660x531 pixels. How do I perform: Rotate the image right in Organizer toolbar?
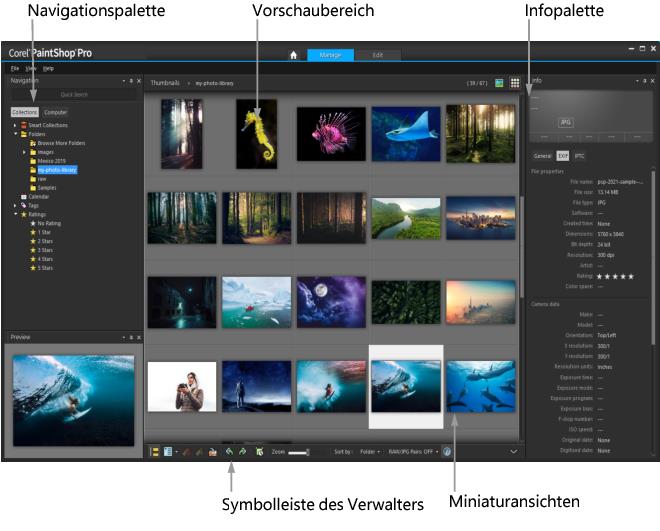241,452
